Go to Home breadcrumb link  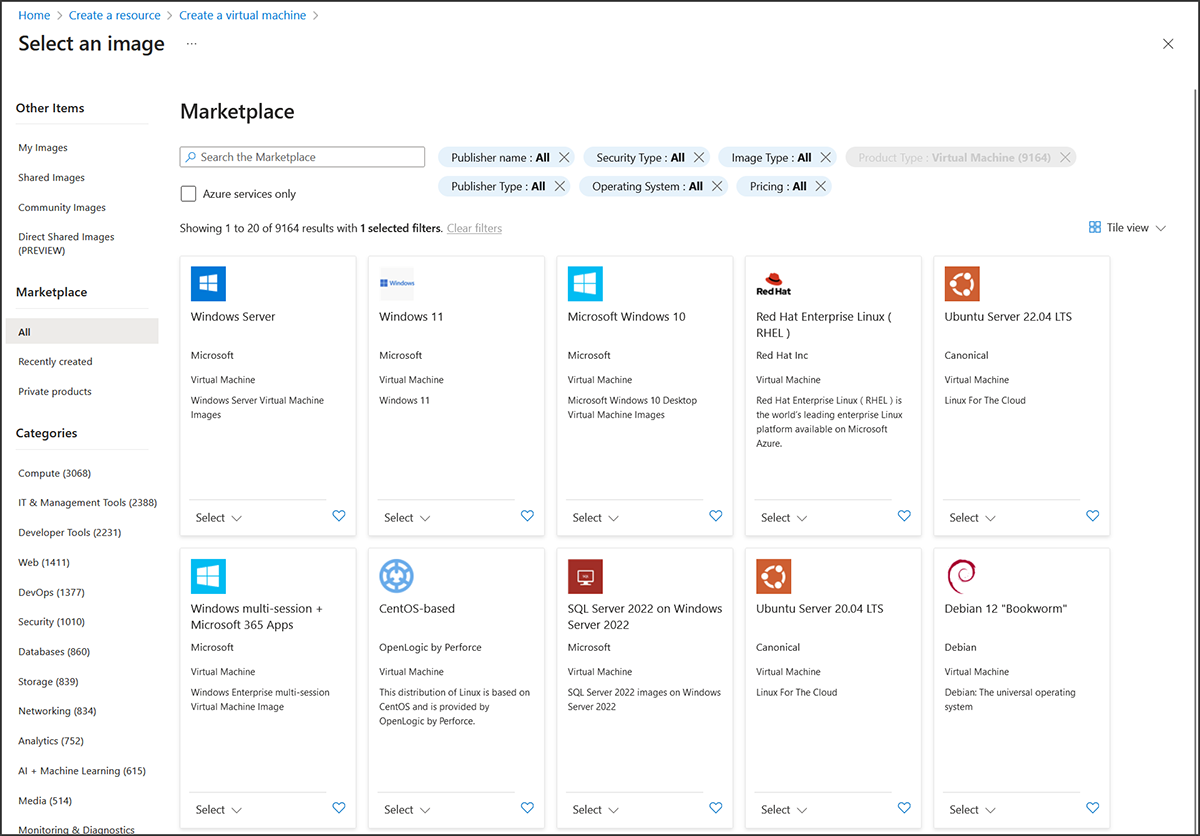[34, 15]
